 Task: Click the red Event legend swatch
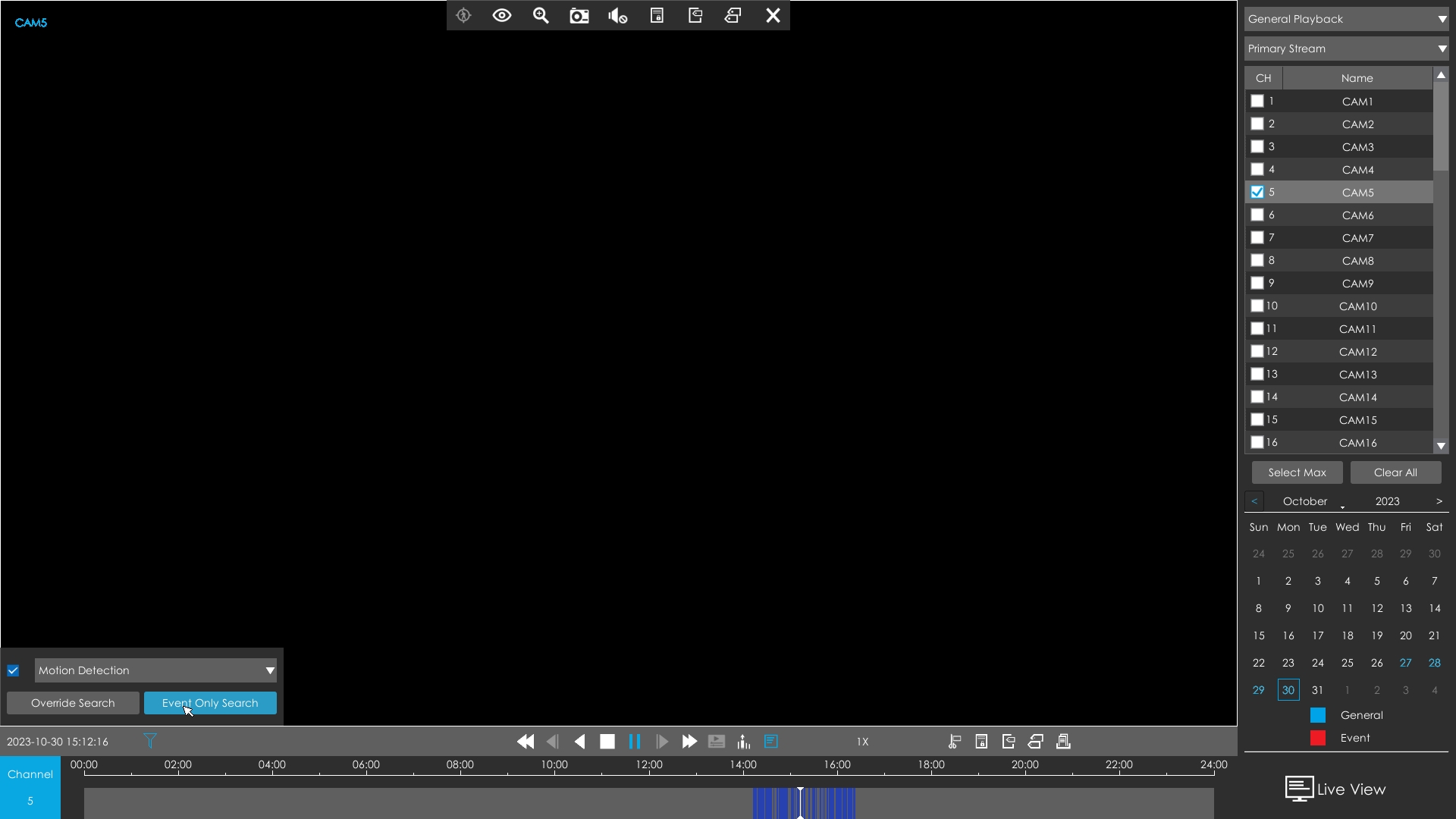tap(1318, 738)
